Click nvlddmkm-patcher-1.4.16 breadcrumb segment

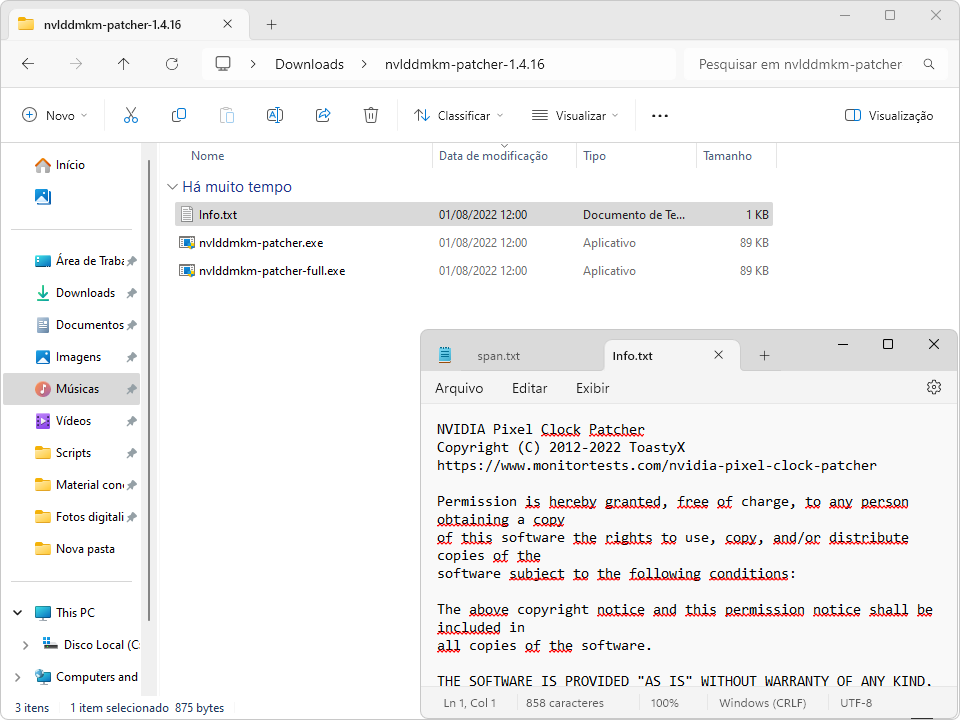[465, 64]
